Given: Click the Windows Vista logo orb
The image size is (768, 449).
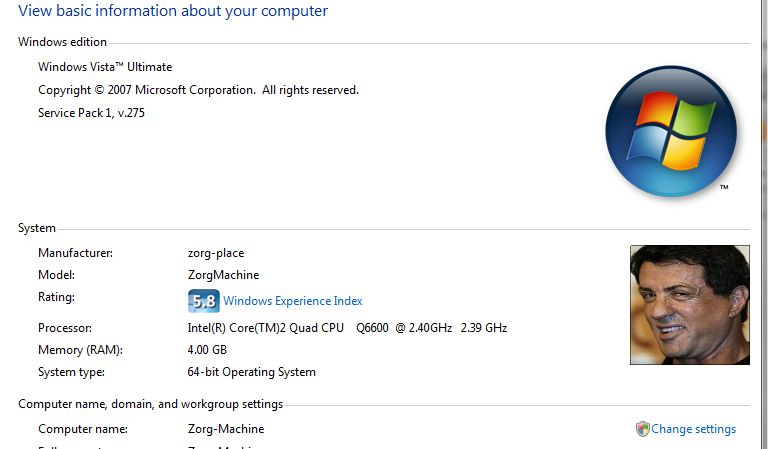Looking at the screenshot, I should [x=671, y=131].
